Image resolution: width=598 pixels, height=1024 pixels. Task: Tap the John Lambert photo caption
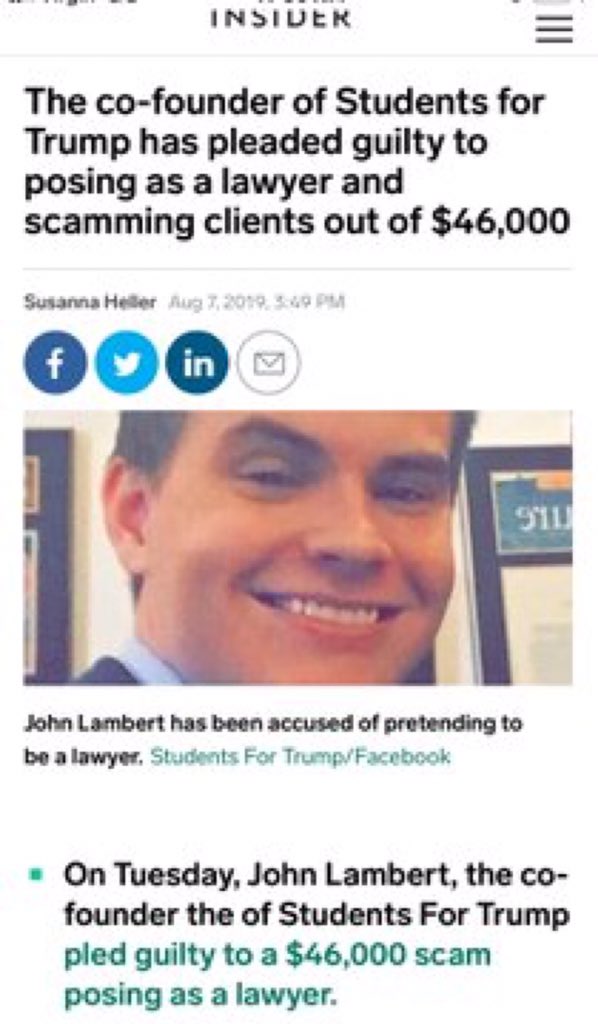click(273, 740)
